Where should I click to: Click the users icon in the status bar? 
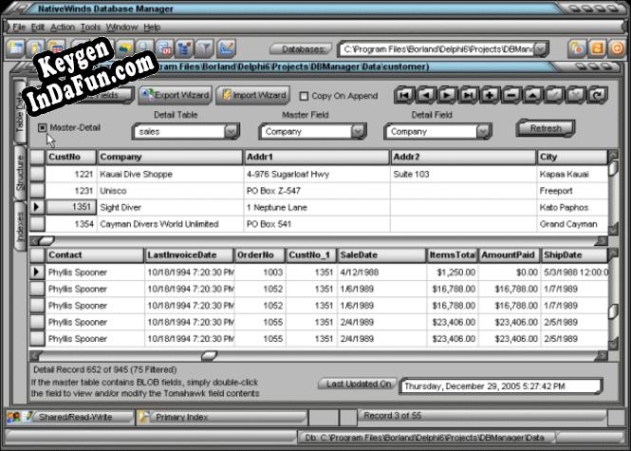[14, 417]
